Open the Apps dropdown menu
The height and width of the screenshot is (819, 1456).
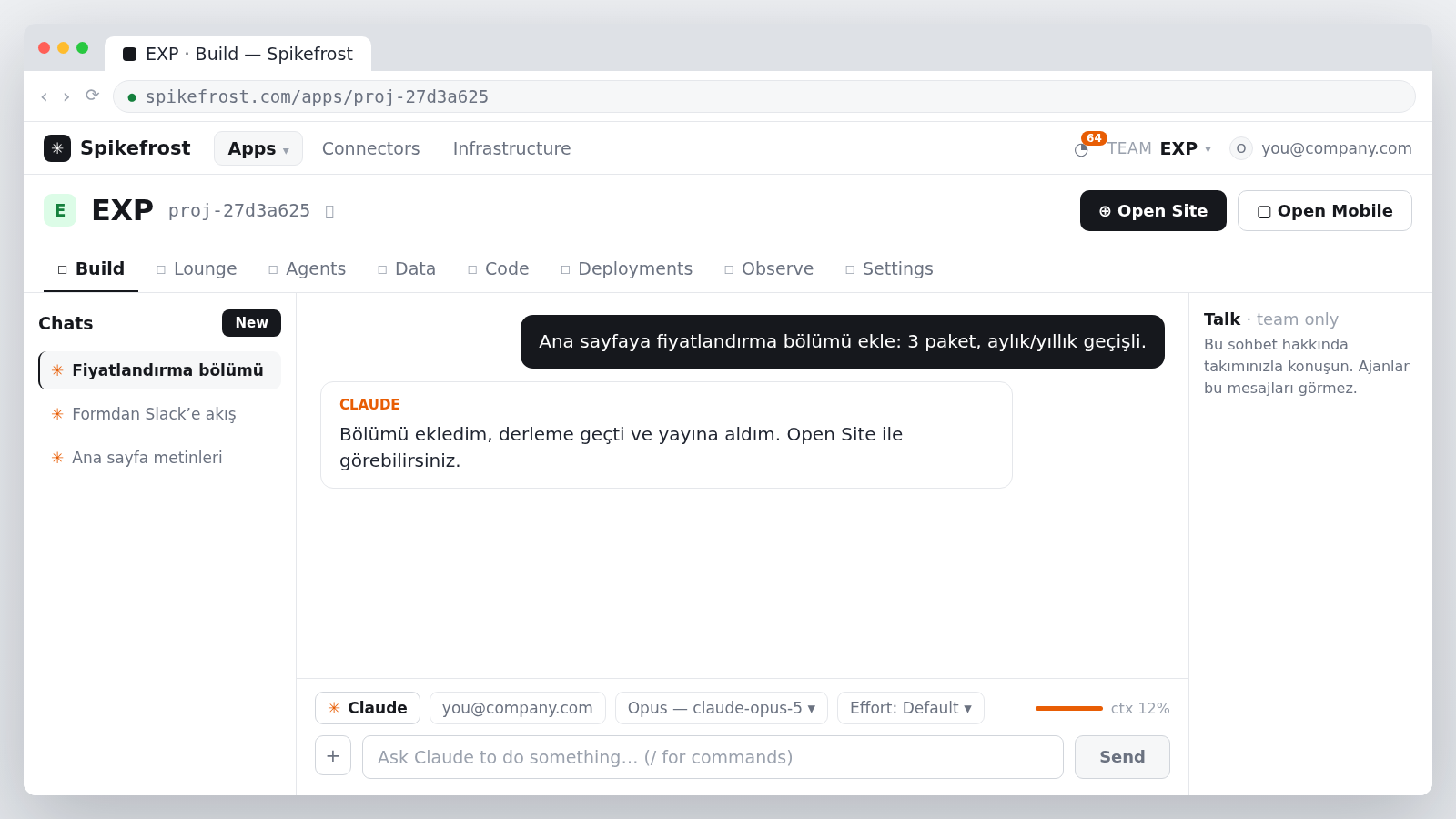tap(258, 148)
